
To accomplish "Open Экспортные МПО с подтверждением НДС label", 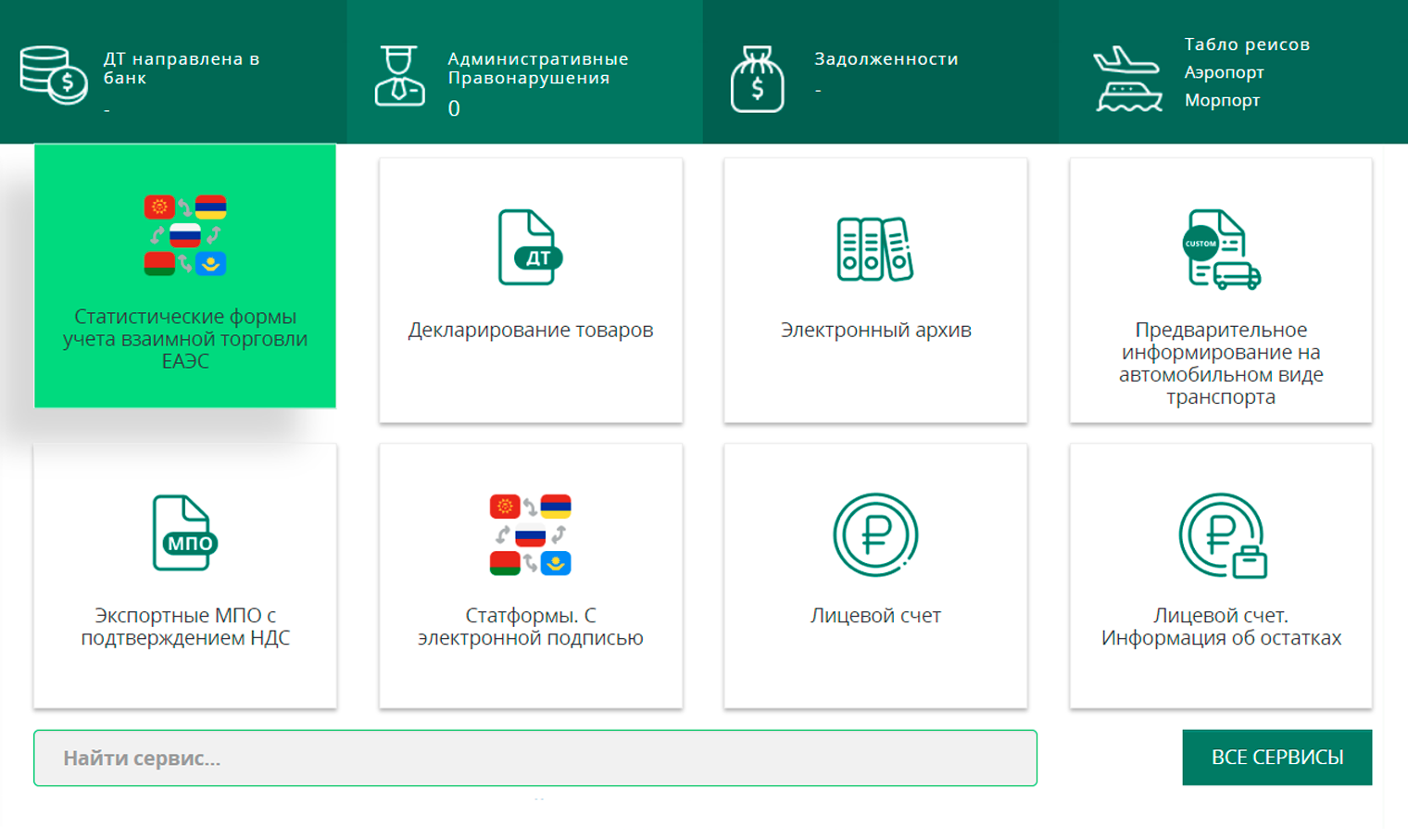I will click(x=185, y=627).
